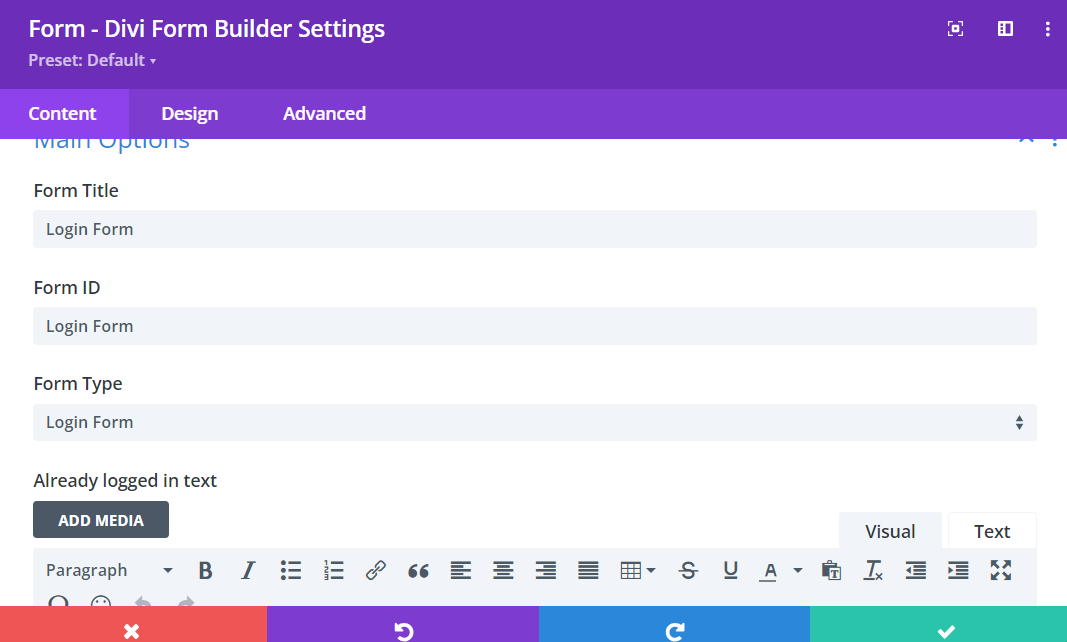Open the Paragraph style dropdown
Viewport: 1067px width, 642px height.
coord(107,570)
